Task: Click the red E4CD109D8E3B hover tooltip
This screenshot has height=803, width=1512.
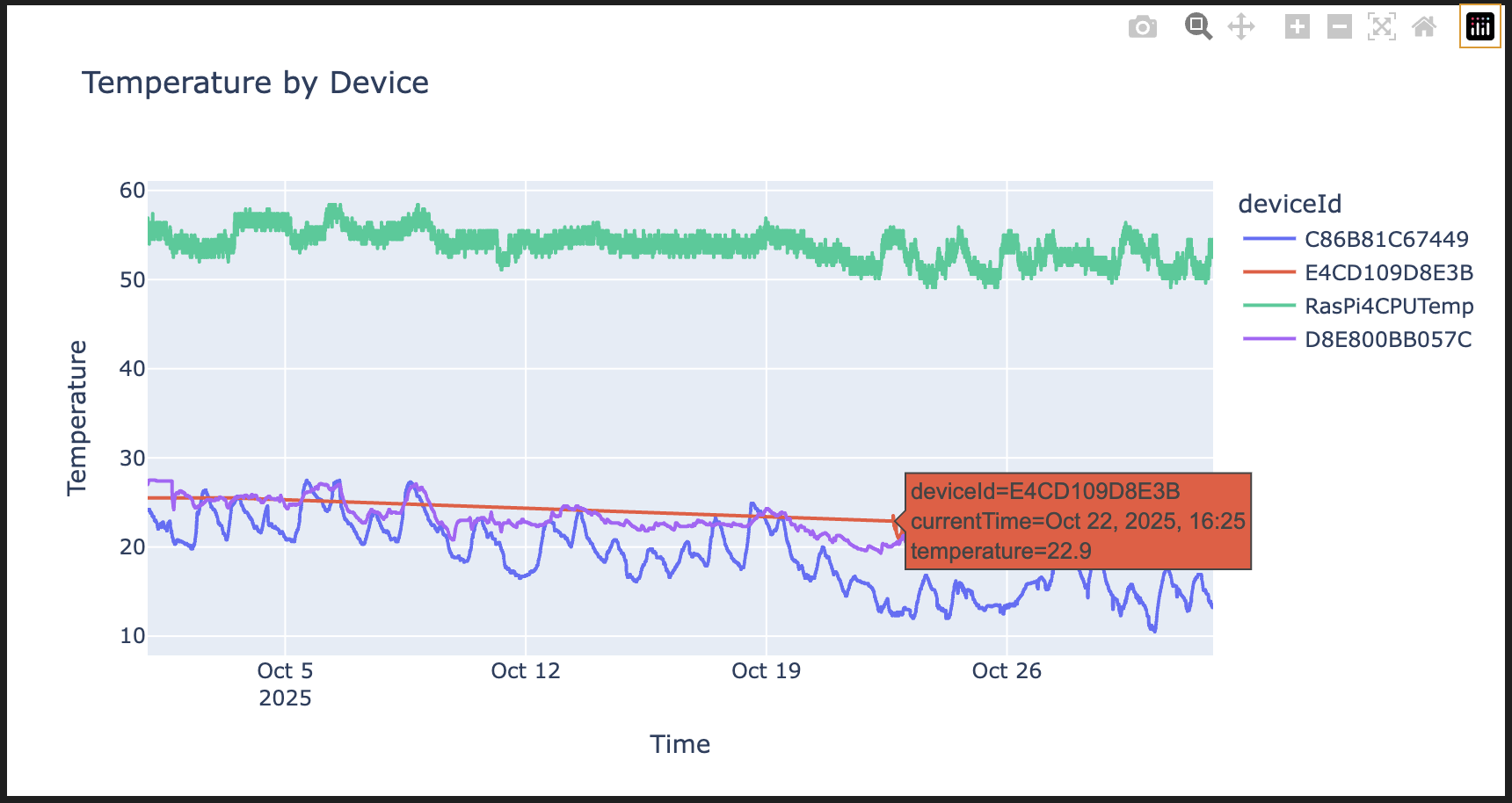Action: (1077, 521)
